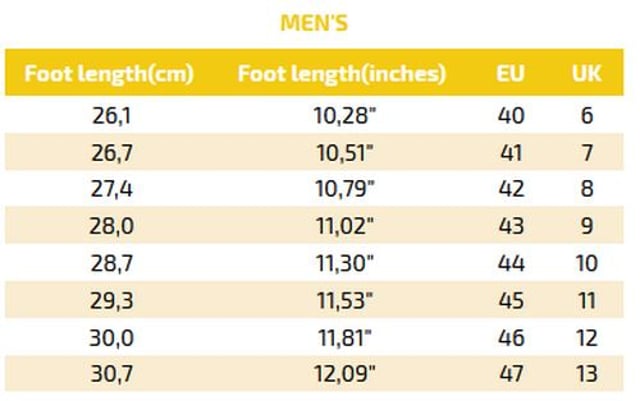Viewport: 640px width, 401px height.
Task: Select EU size 40
Action: pyautogui.click(x=511, y=116)
